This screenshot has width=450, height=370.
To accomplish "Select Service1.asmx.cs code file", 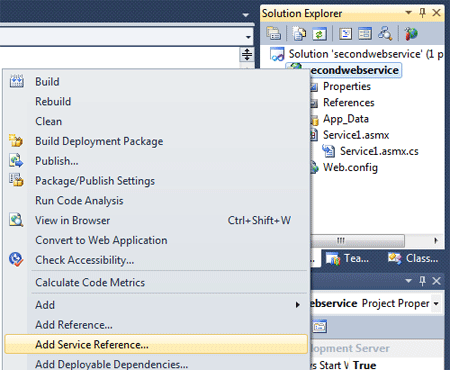I will [379, 151].
